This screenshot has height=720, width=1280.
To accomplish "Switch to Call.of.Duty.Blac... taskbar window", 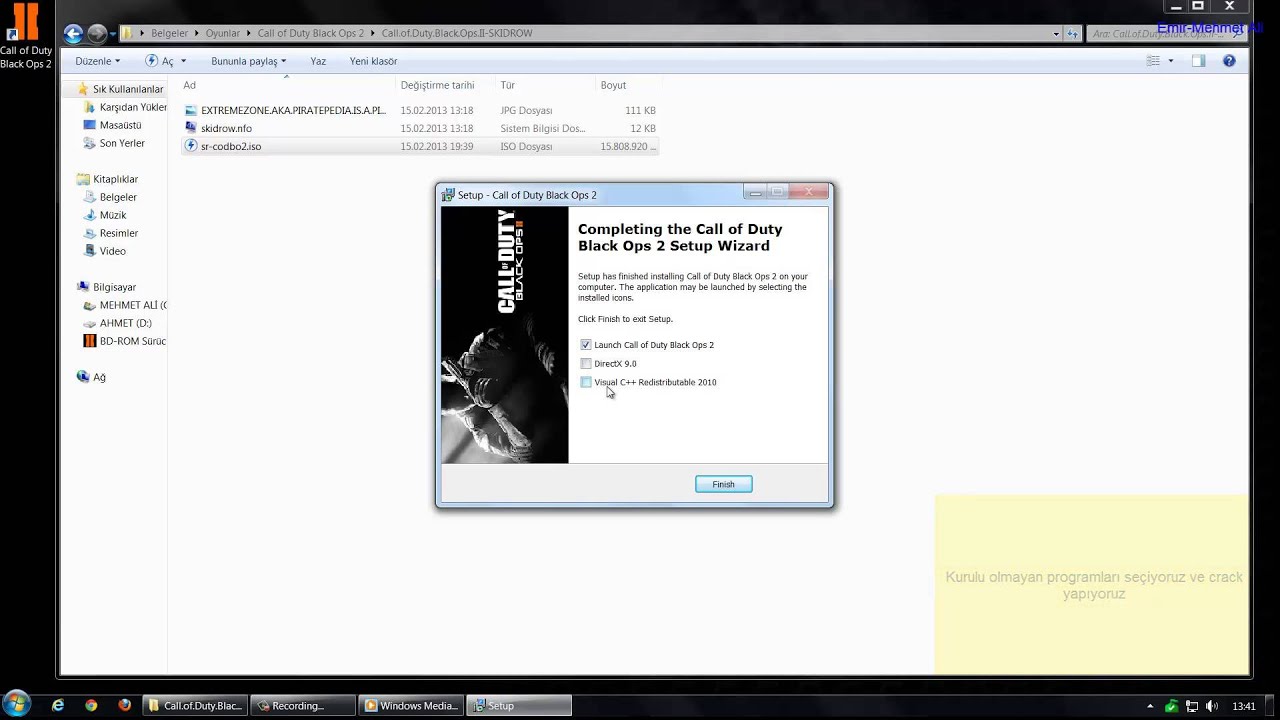I will coord(194,705).
